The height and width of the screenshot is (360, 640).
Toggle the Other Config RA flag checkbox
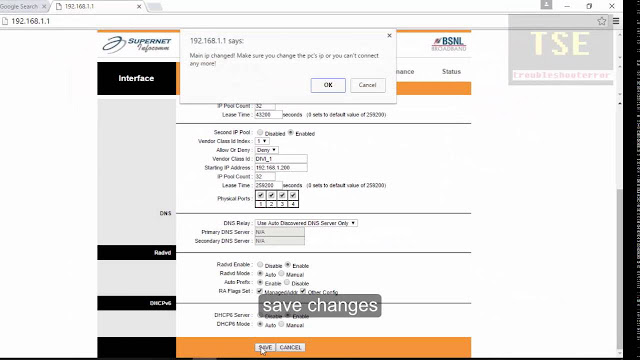(x=303, y=291)
